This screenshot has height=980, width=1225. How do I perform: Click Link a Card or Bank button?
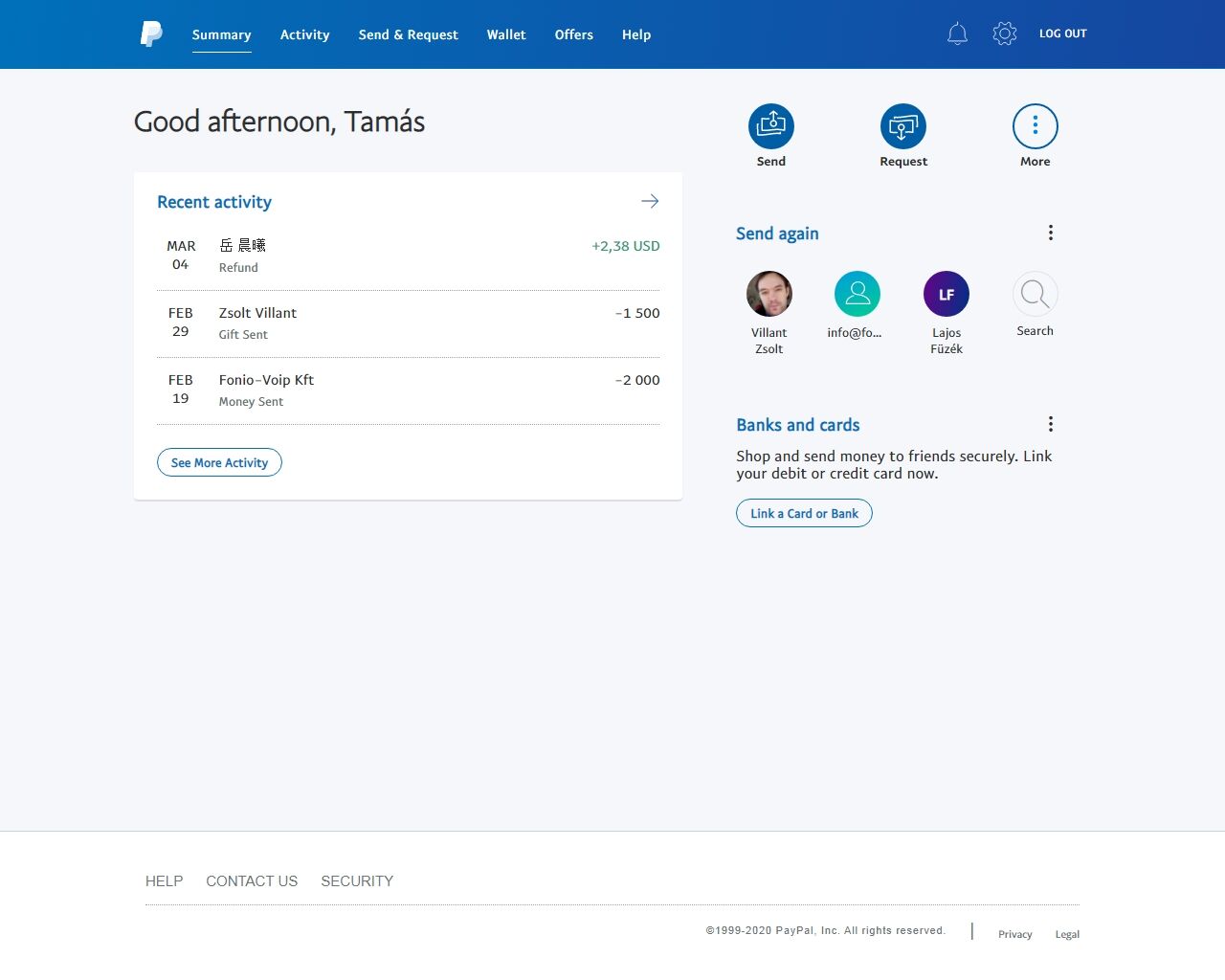coord(804,513)
